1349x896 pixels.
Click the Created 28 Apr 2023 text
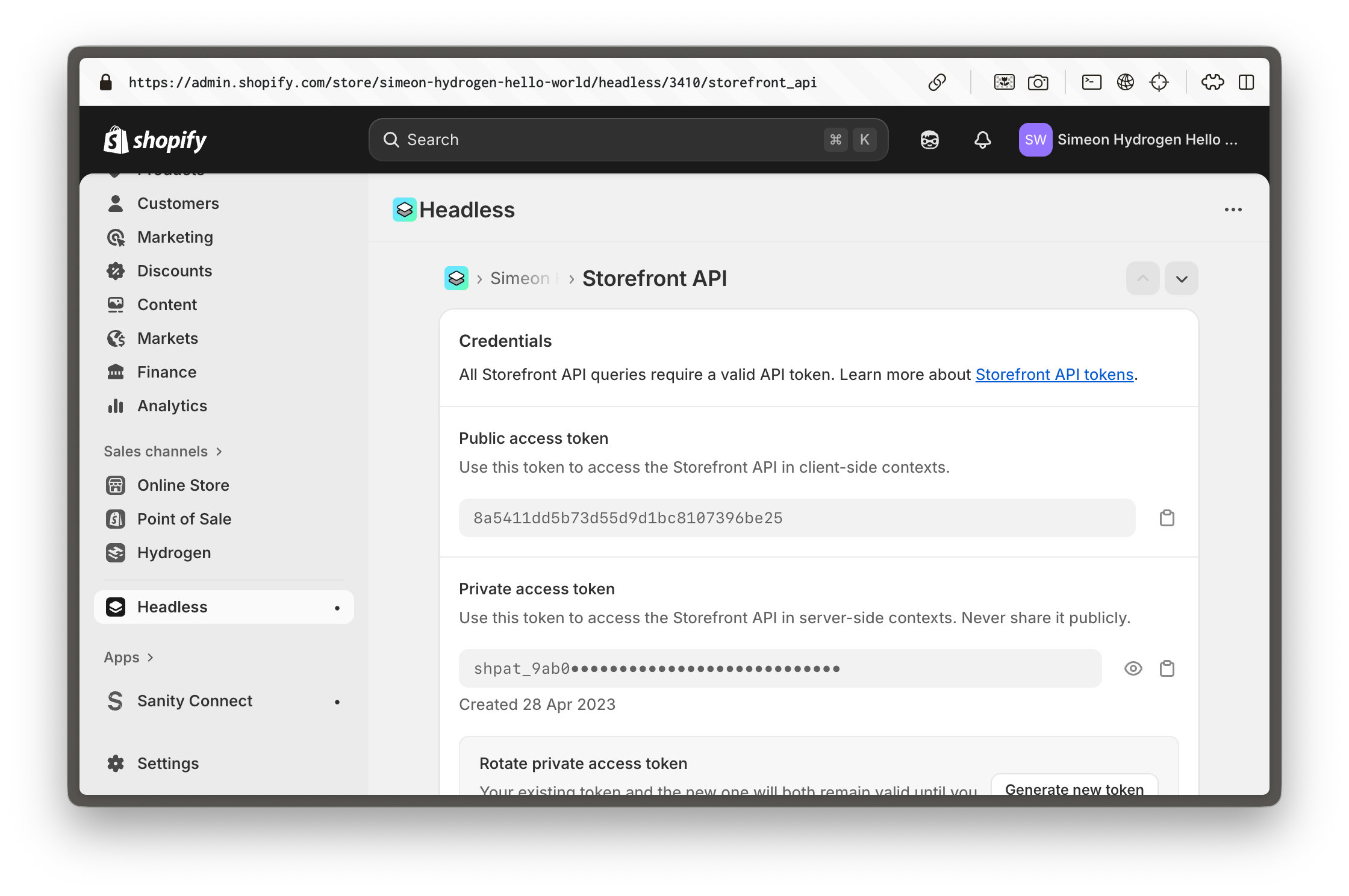tap(537, 705)
